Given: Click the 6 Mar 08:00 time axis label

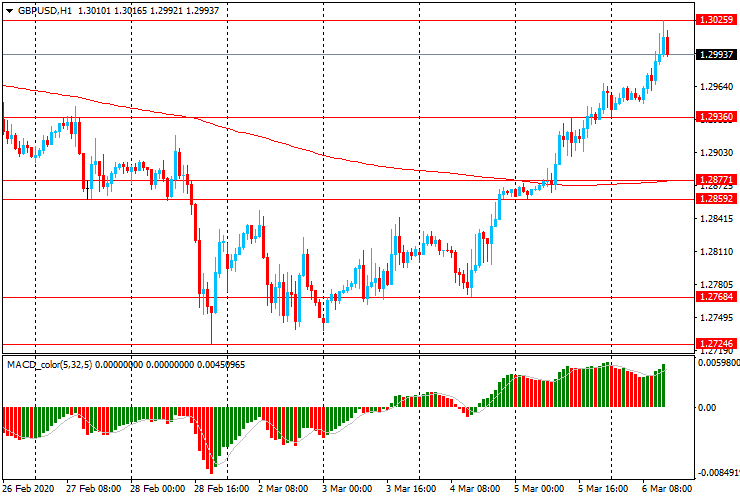Looking at the screenshot, I should click(x=666, y=490).
